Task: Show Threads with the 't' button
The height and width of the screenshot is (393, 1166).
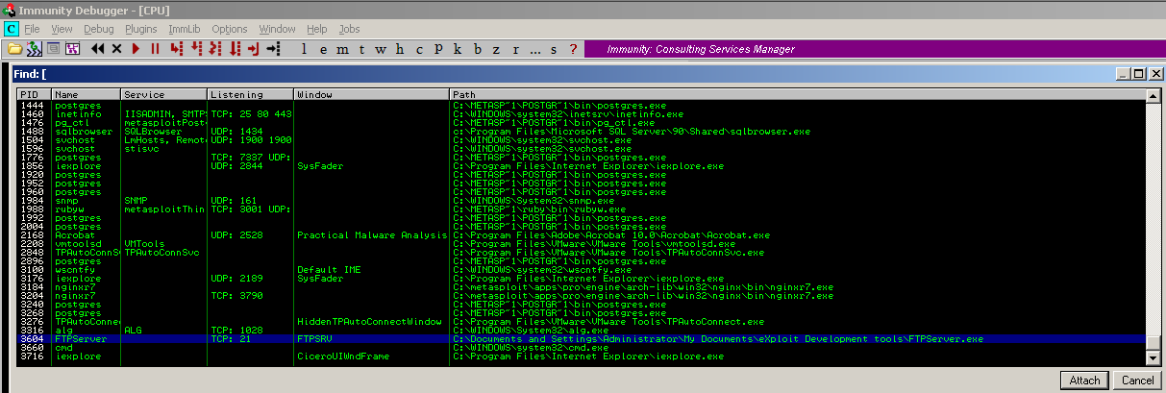Action: [x=361, y=49]
